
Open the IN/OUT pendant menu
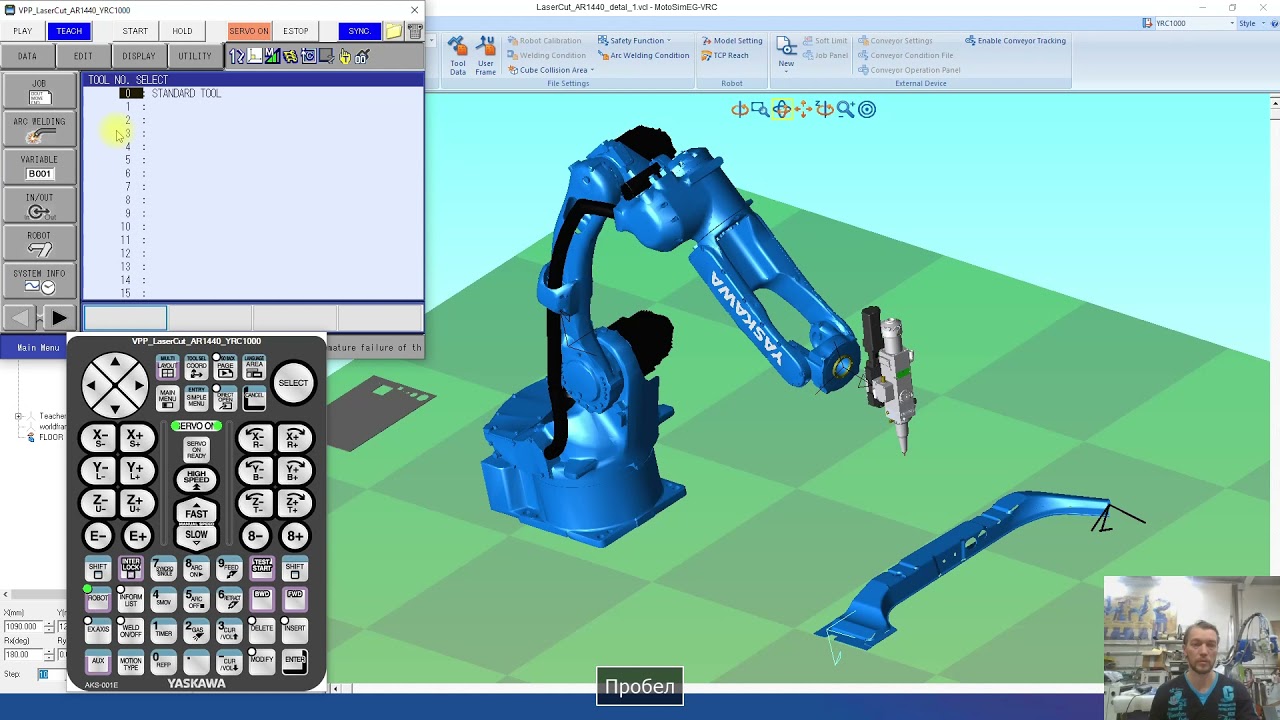pyautogui.click(x=39, y=205)
